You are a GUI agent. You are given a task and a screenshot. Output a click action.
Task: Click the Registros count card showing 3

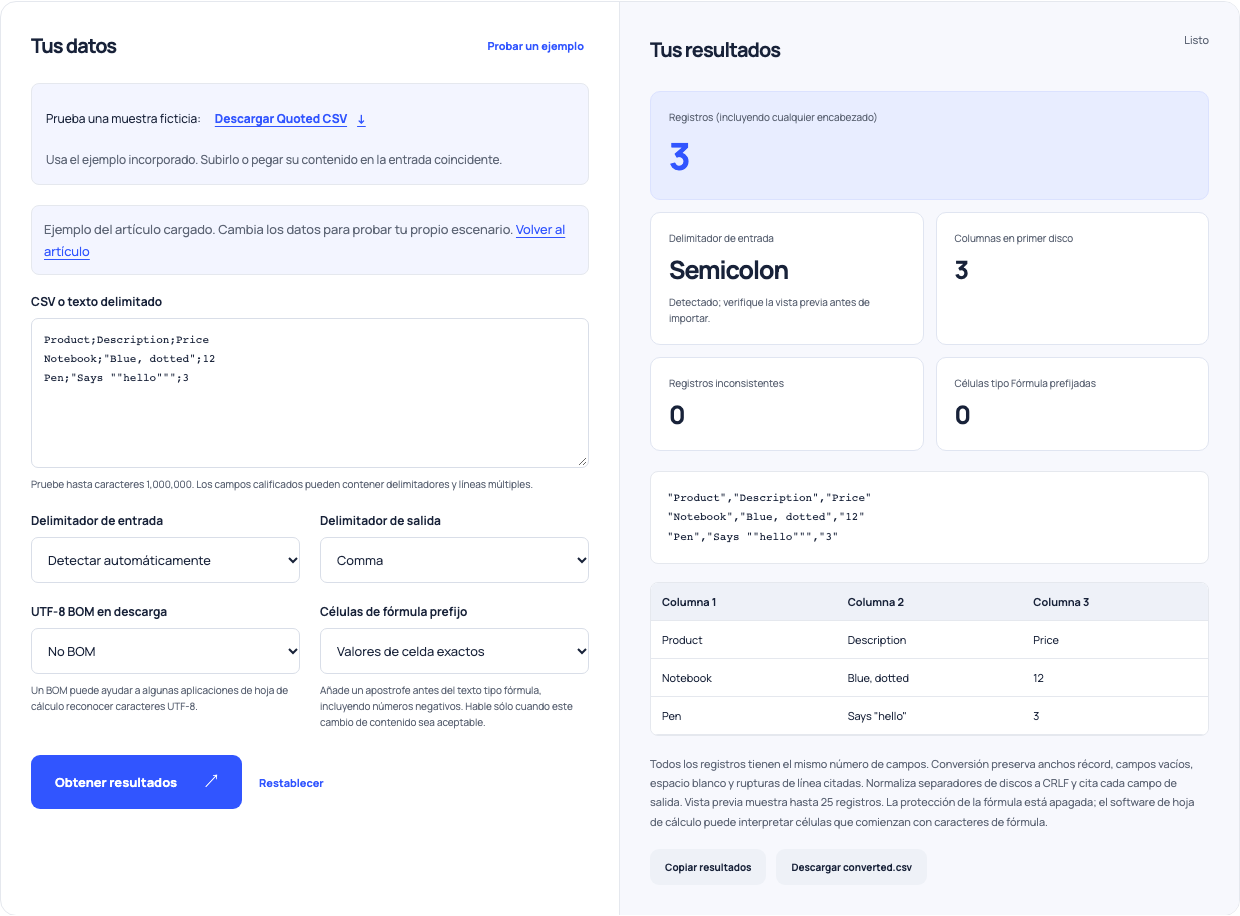[x=929, y=146]
